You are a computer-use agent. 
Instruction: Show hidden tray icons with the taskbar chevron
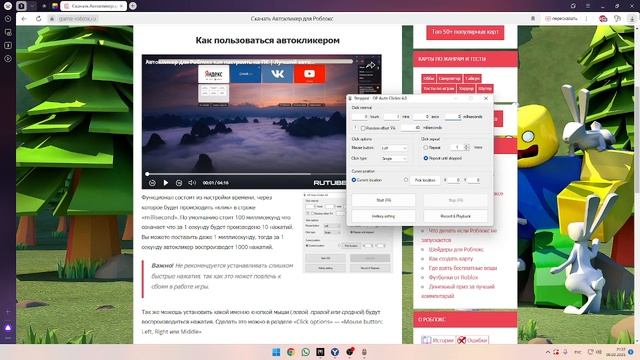point(548,352)
